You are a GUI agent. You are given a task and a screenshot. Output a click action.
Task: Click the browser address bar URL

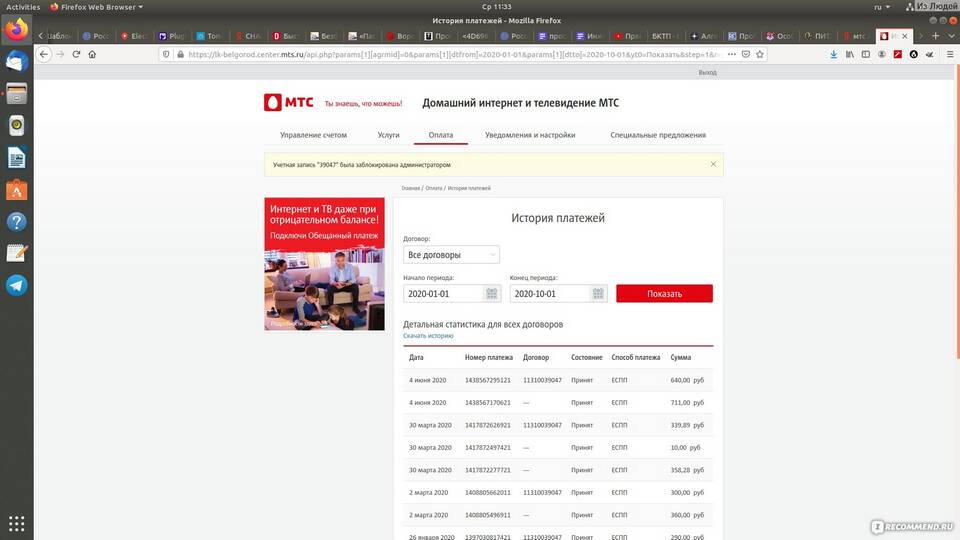(453, 54)
